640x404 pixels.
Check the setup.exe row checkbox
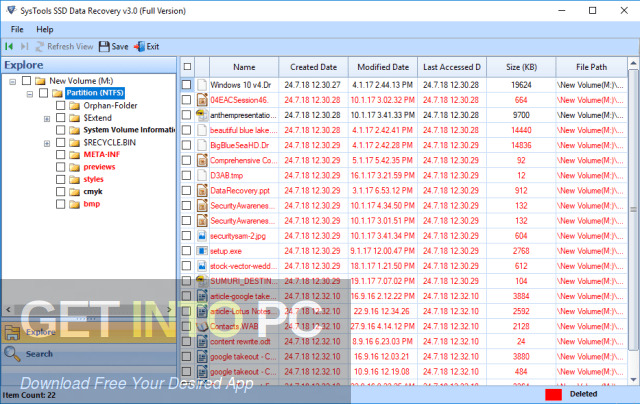[187, 251]
